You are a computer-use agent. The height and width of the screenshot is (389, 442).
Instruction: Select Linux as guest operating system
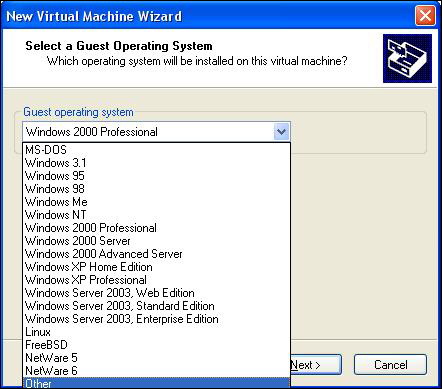pos(157,332)
